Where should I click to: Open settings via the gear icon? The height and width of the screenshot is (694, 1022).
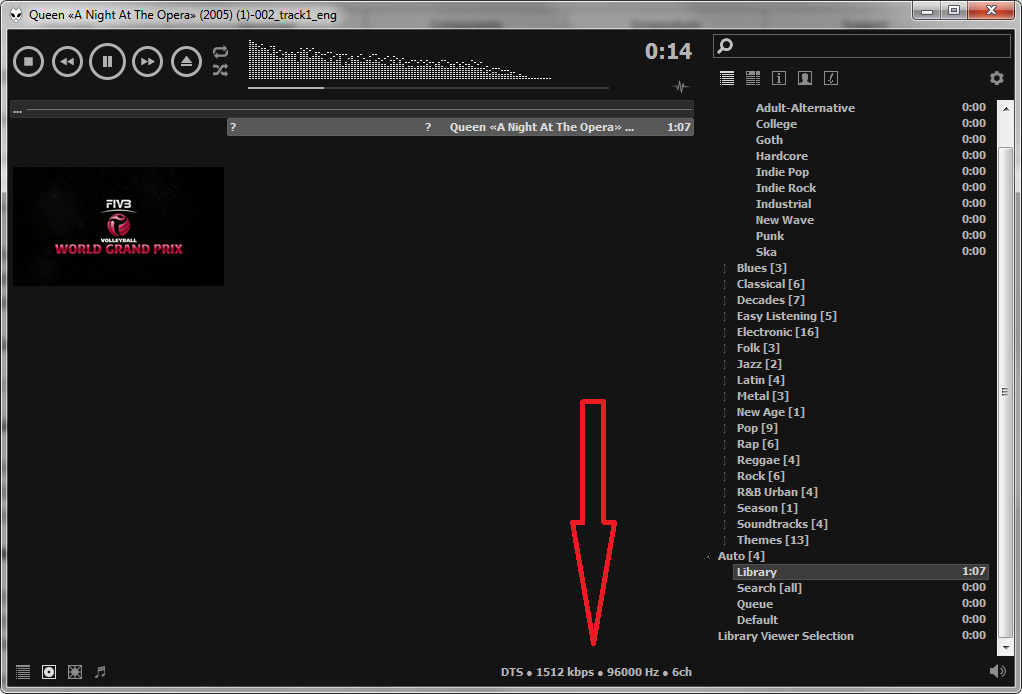point(997,78)
